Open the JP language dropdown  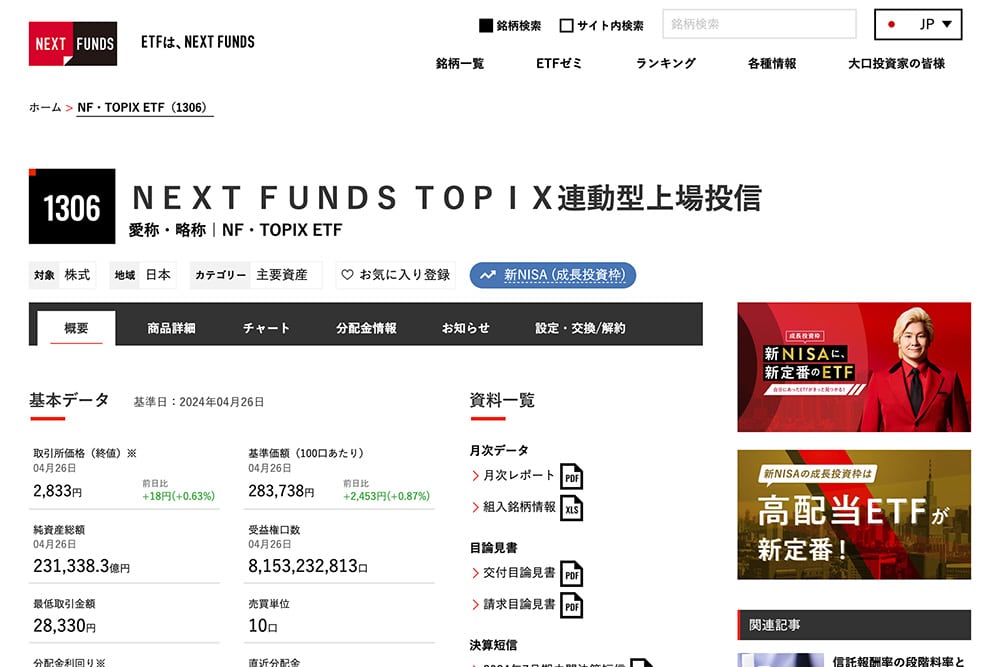[918, 24]
